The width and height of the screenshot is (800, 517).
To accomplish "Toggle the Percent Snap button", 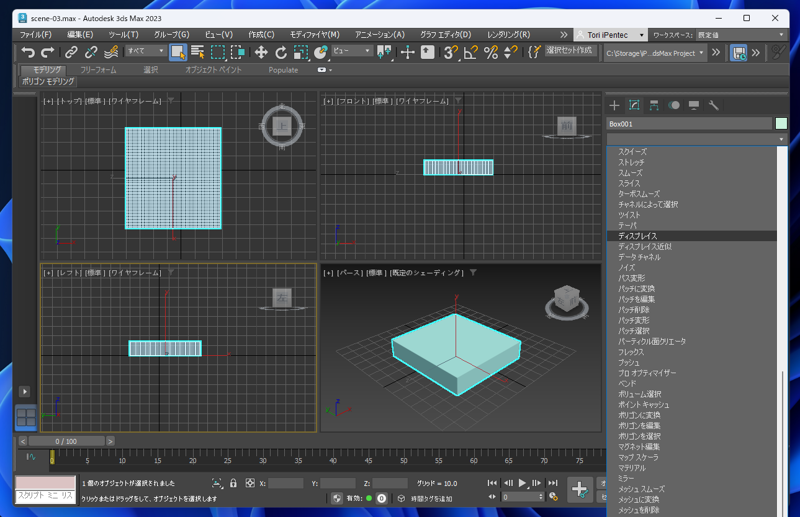I will tap(491, 52).
